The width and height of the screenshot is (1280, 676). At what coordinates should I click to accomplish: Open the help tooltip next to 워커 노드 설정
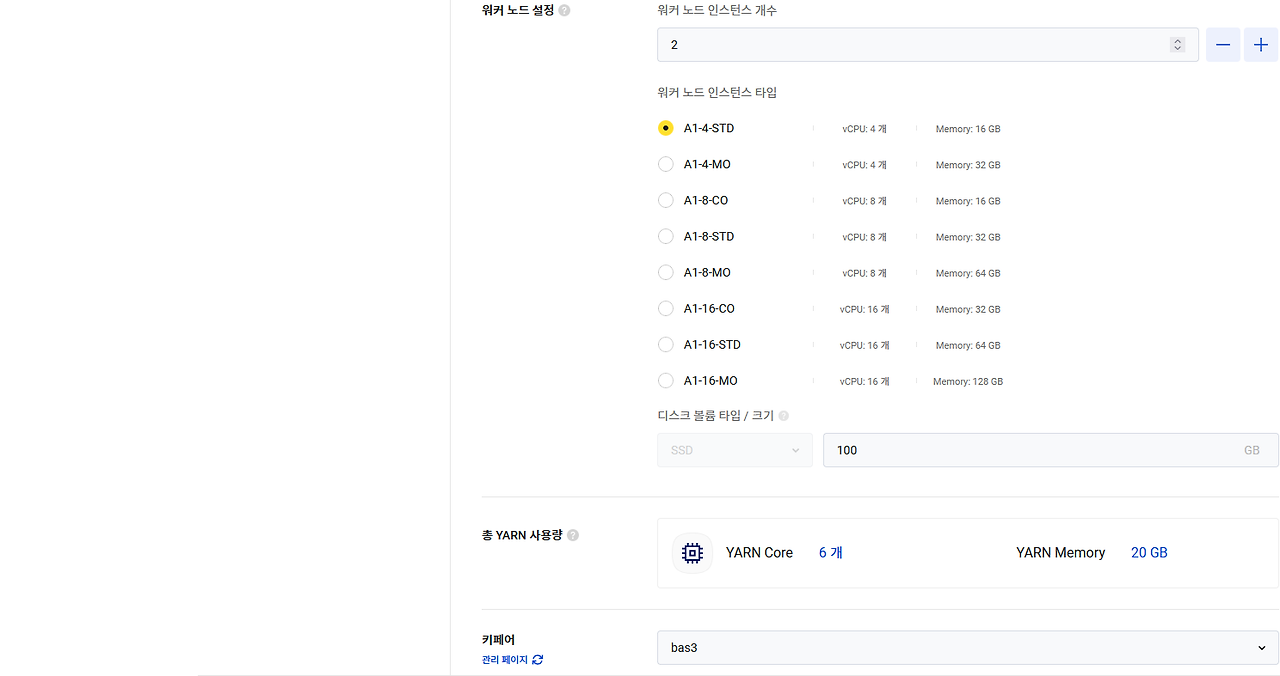click(x=564, y=10)
